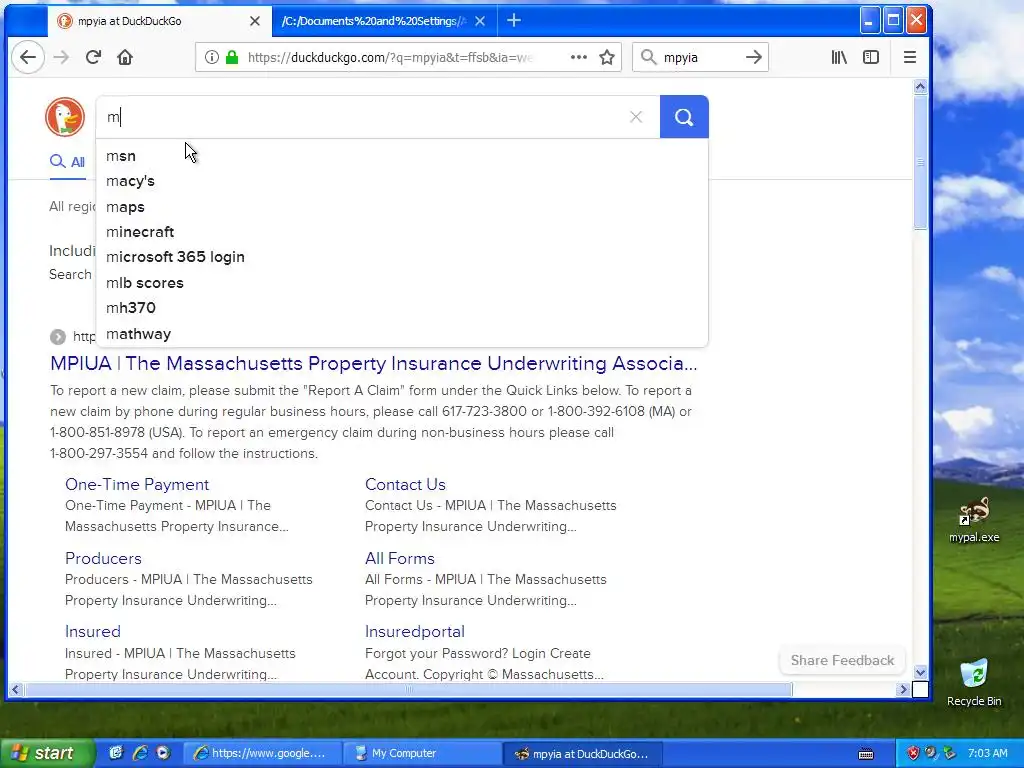Viewport: 1024px width, 768px height.
Task: Toggle the sidebar view icon
Action: pyautogui.click(x=871, y=57)
